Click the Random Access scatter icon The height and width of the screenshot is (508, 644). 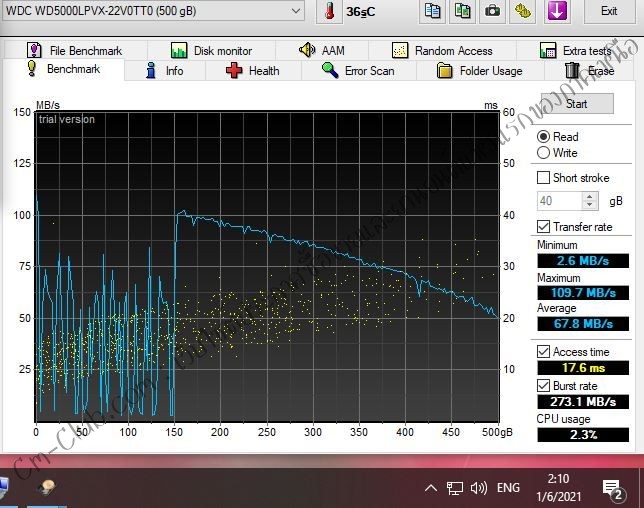[400, 51]
